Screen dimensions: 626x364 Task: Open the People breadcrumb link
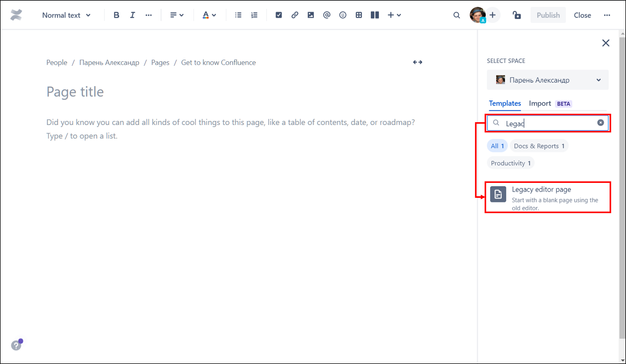(x=57, y=62)
